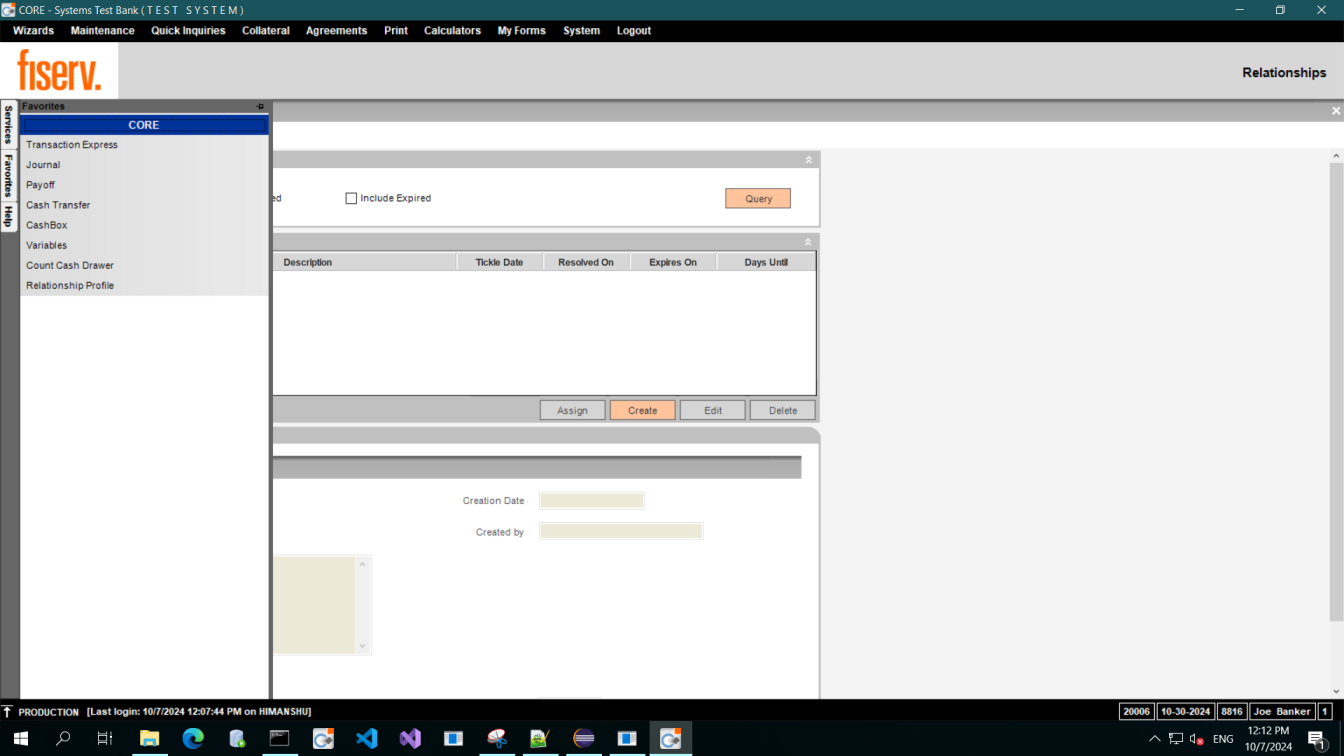Open the Command Prompt taskbar icon
Screen dimensions: 1344x756
coord(280,739)
